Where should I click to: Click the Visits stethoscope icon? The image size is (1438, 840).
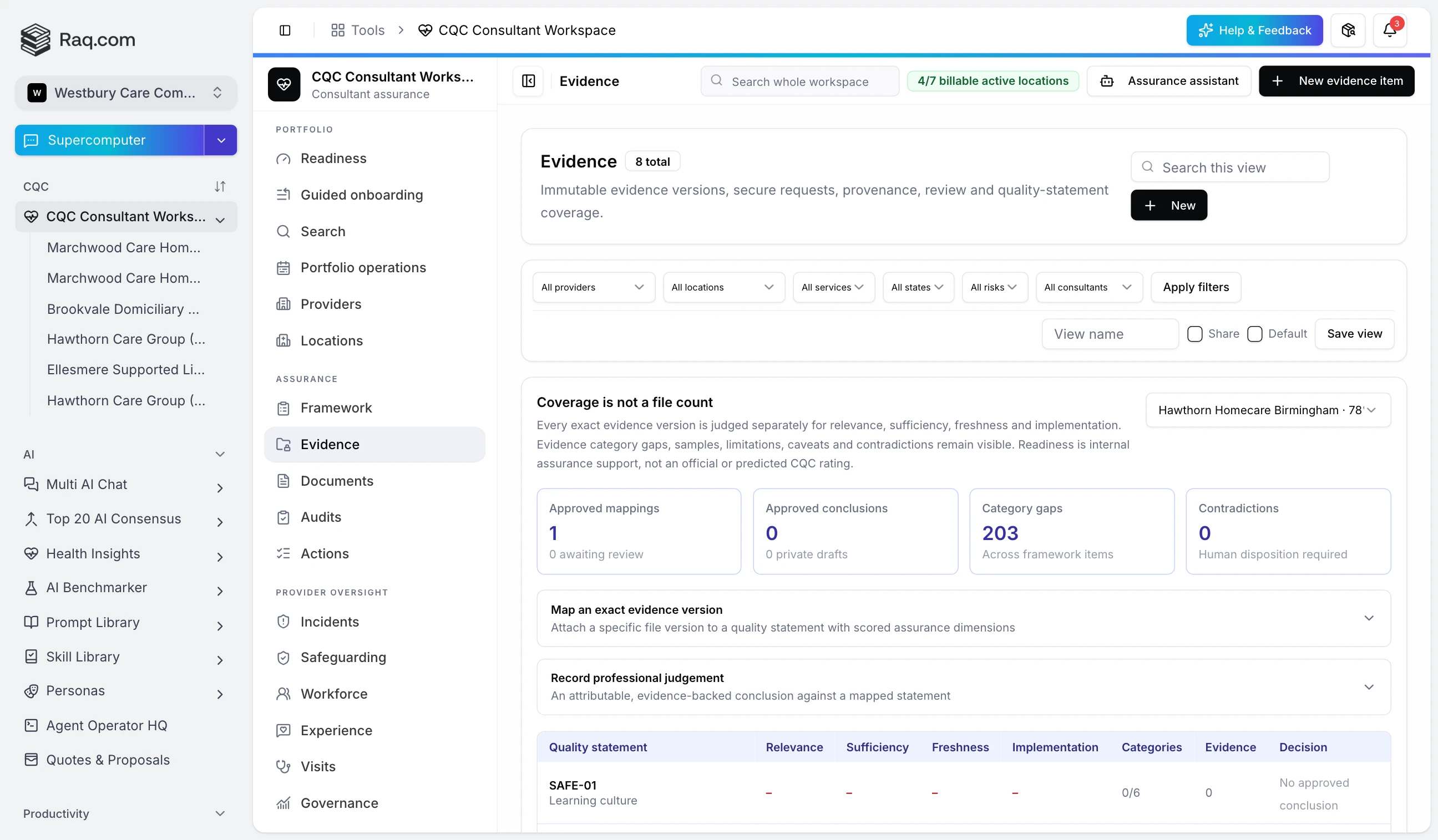(x=283, y=766)
